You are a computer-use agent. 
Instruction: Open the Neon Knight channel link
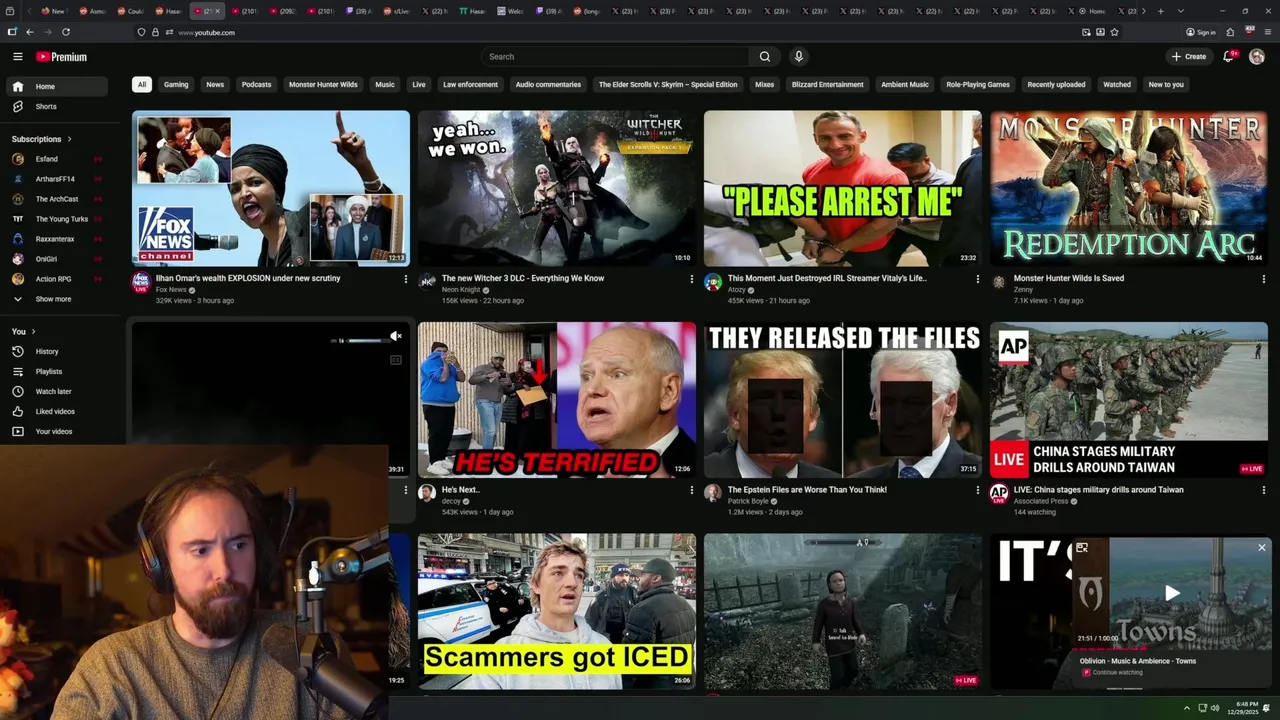461,290
